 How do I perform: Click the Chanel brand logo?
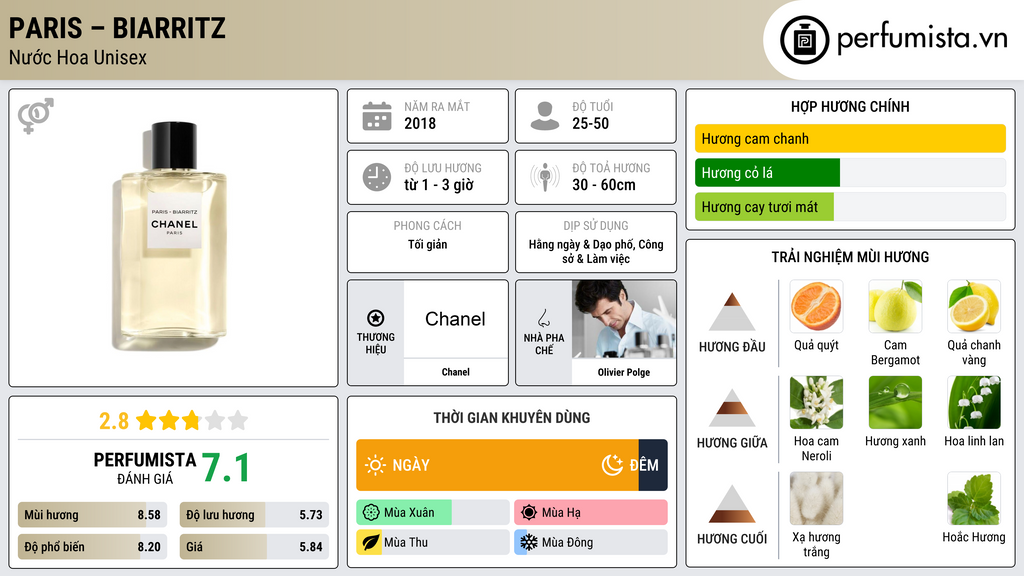point(455,319)
